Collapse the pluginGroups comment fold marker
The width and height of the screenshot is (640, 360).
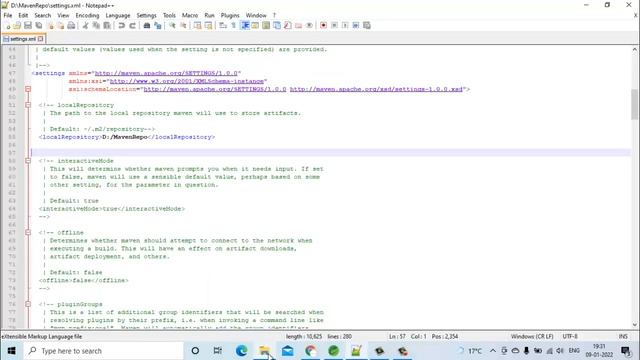[28, 304]
